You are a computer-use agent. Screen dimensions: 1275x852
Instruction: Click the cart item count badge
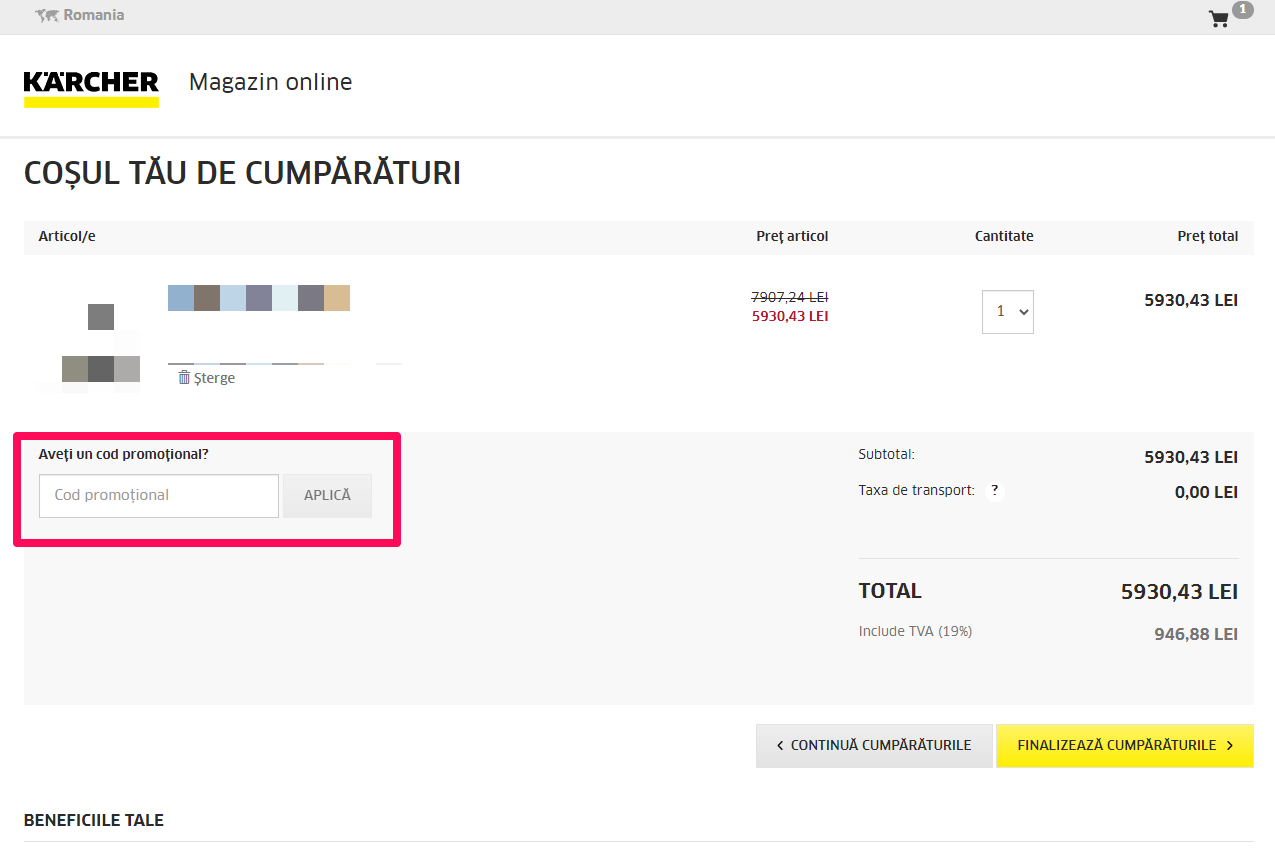pyautogui.click(x=1242, y=10)
